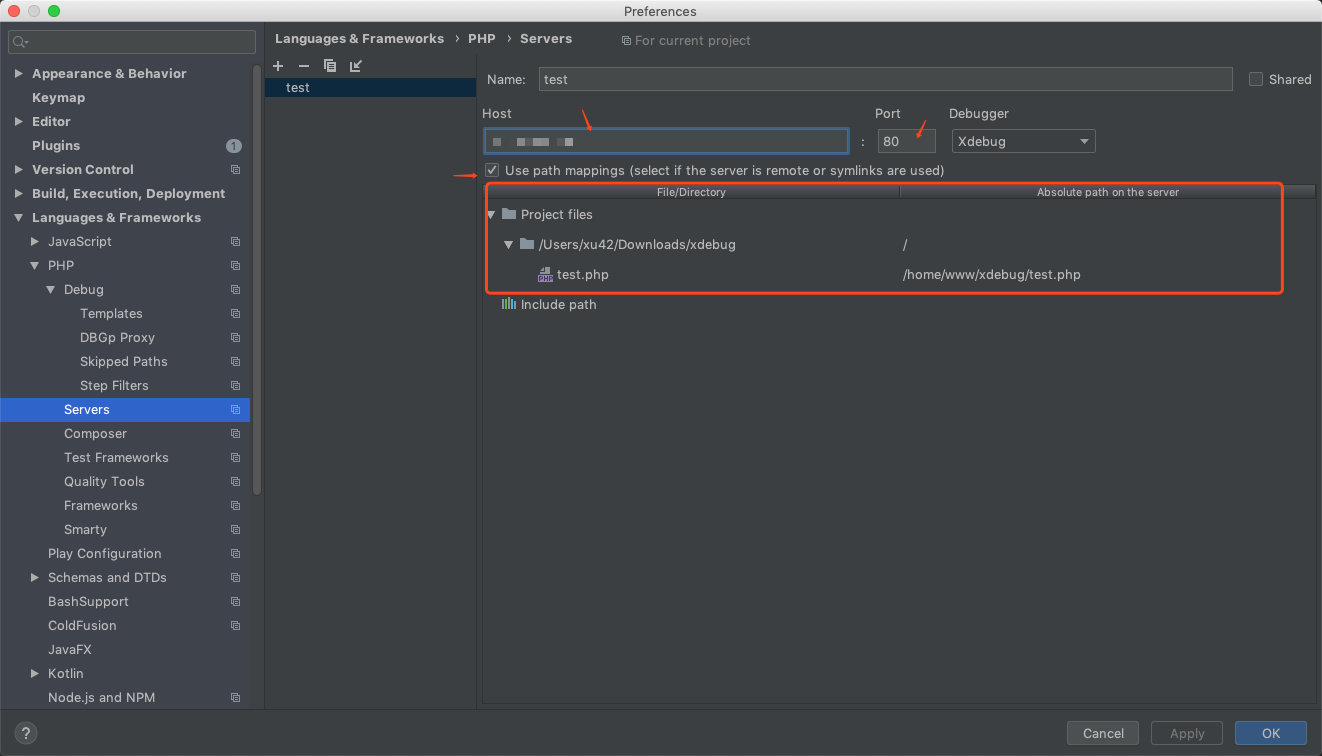Expand Version Control section arrow
The width and height of the screenshot is (1322, 756).
pos(19,170)
